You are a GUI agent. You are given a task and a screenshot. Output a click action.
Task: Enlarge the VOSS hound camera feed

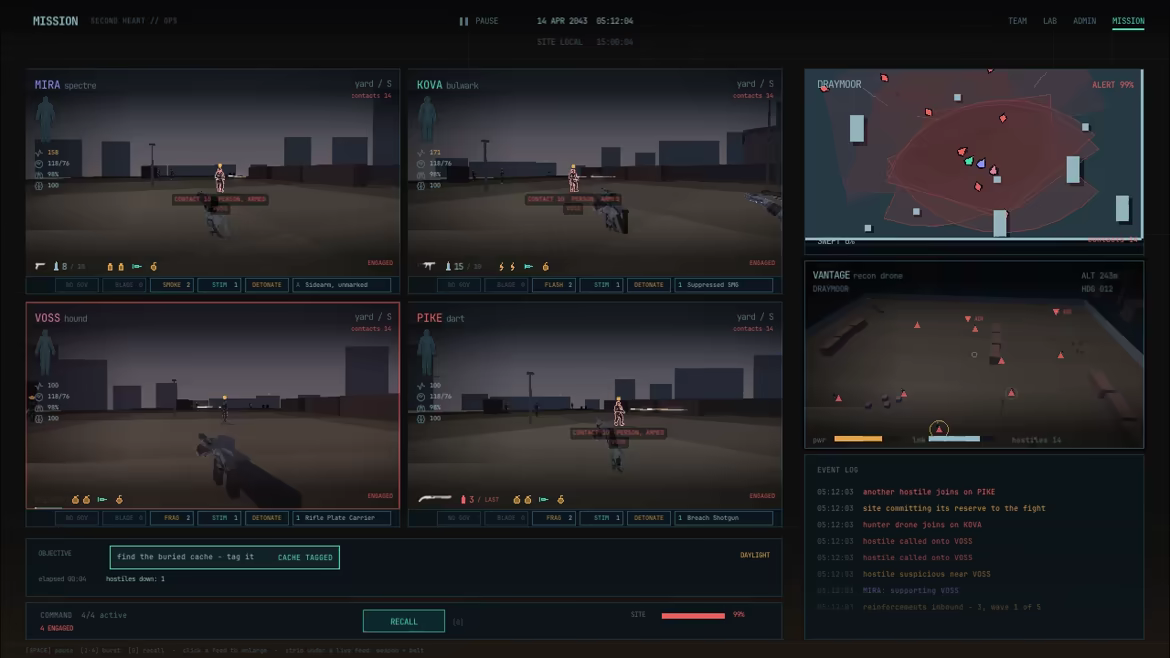coord(213,404)
